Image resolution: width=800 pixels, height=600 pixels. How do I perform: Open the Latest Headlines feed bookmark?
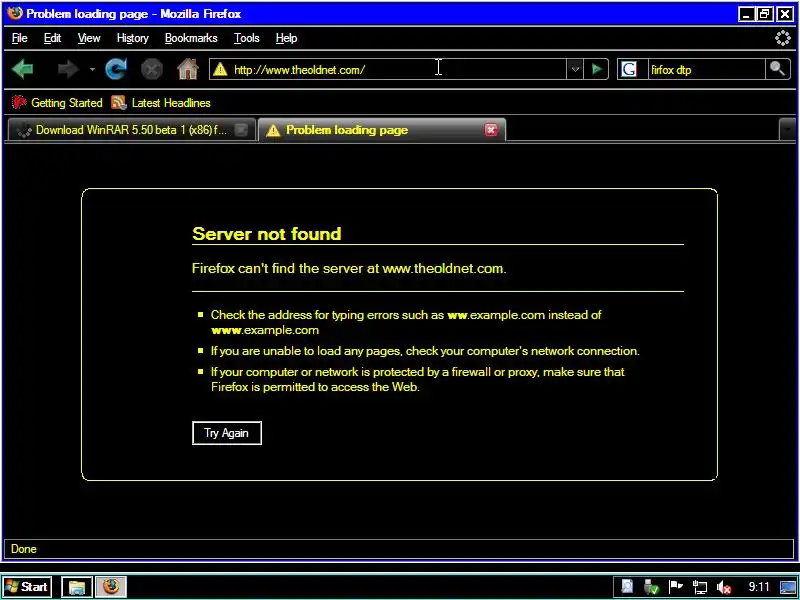pos(161,103)
